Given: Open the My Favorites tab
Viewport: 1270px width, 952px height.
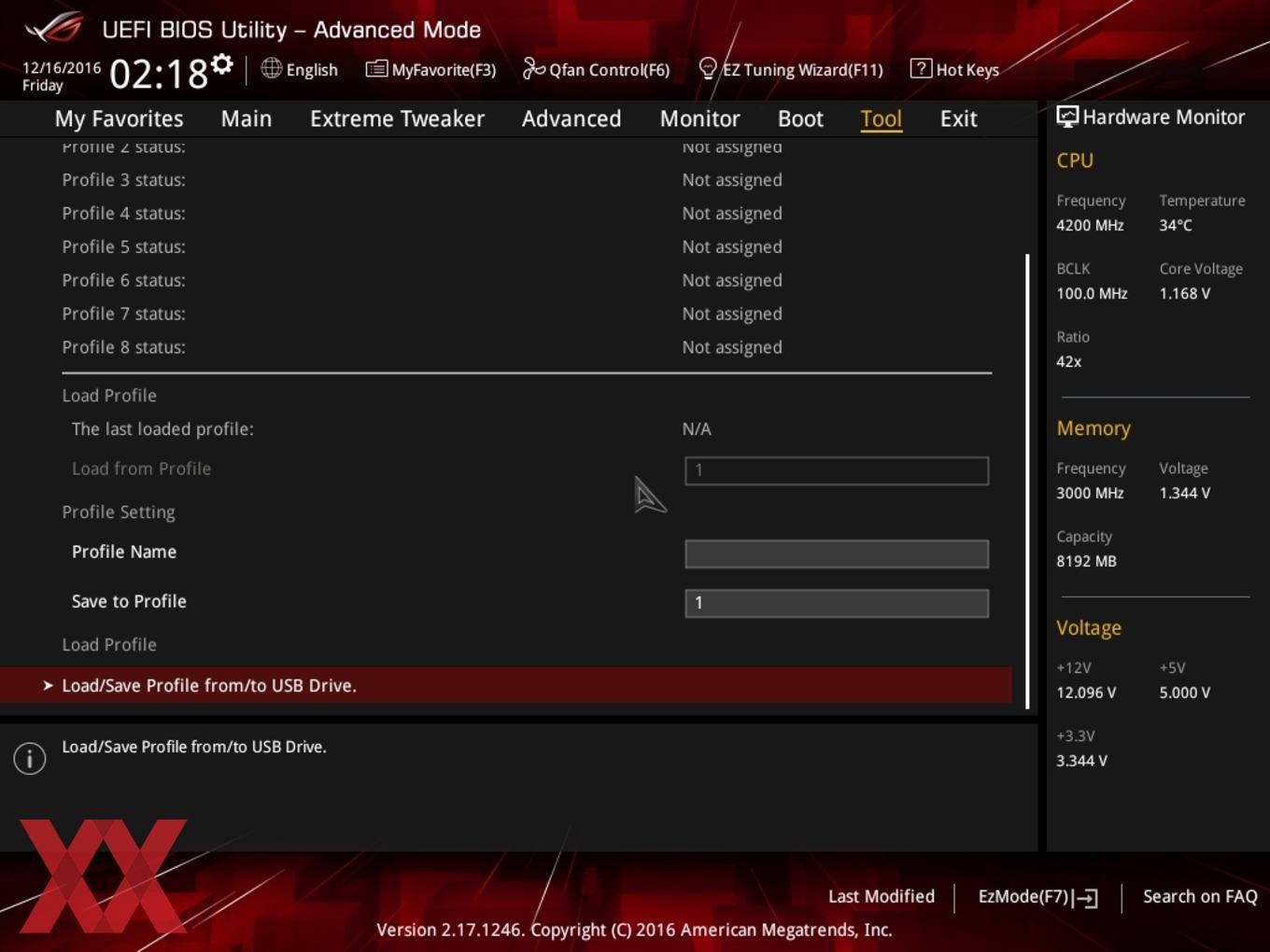Looking at the screenshot, I should pos(119,119).
